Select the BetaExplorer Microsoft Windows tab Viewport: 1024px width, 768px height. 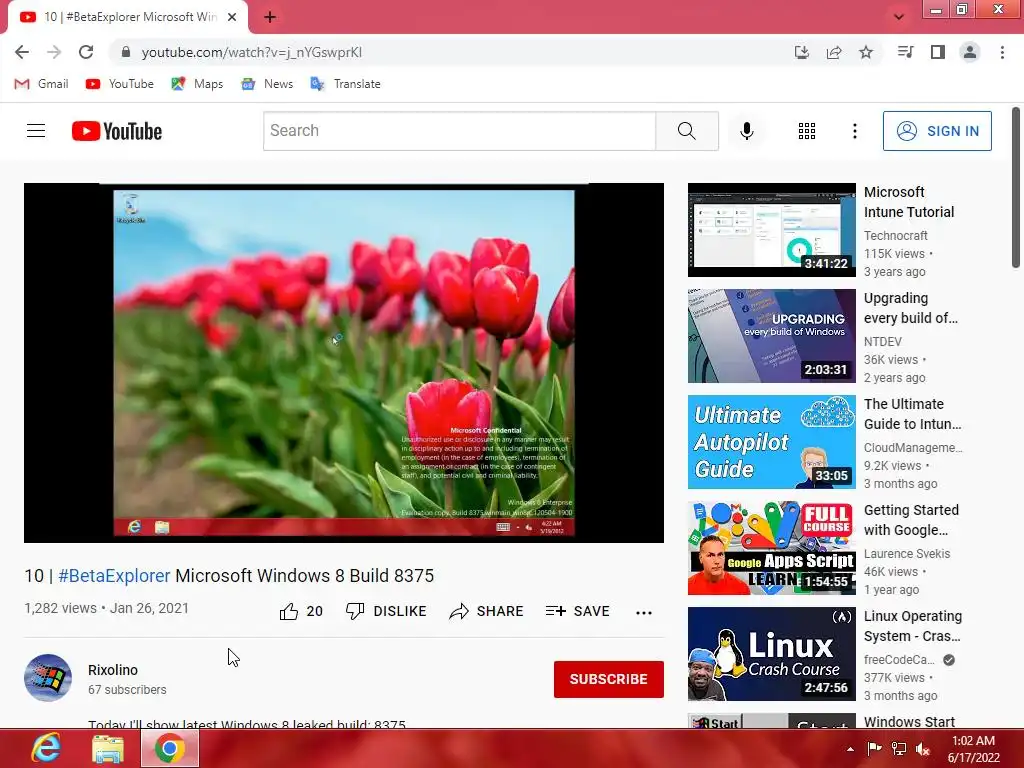tap(129, 17)
